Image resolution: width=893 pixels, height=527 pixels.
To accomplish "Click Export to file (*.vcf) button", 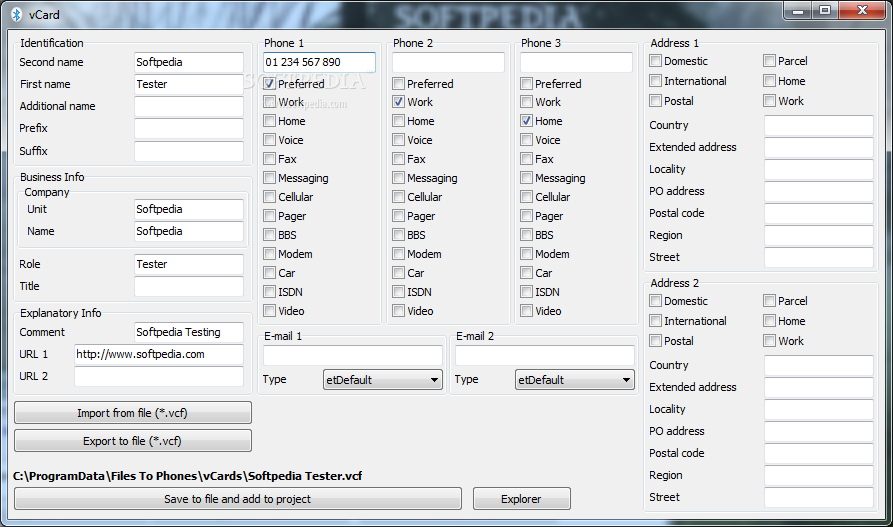I will pyautogui.click(x=133, y=440).
